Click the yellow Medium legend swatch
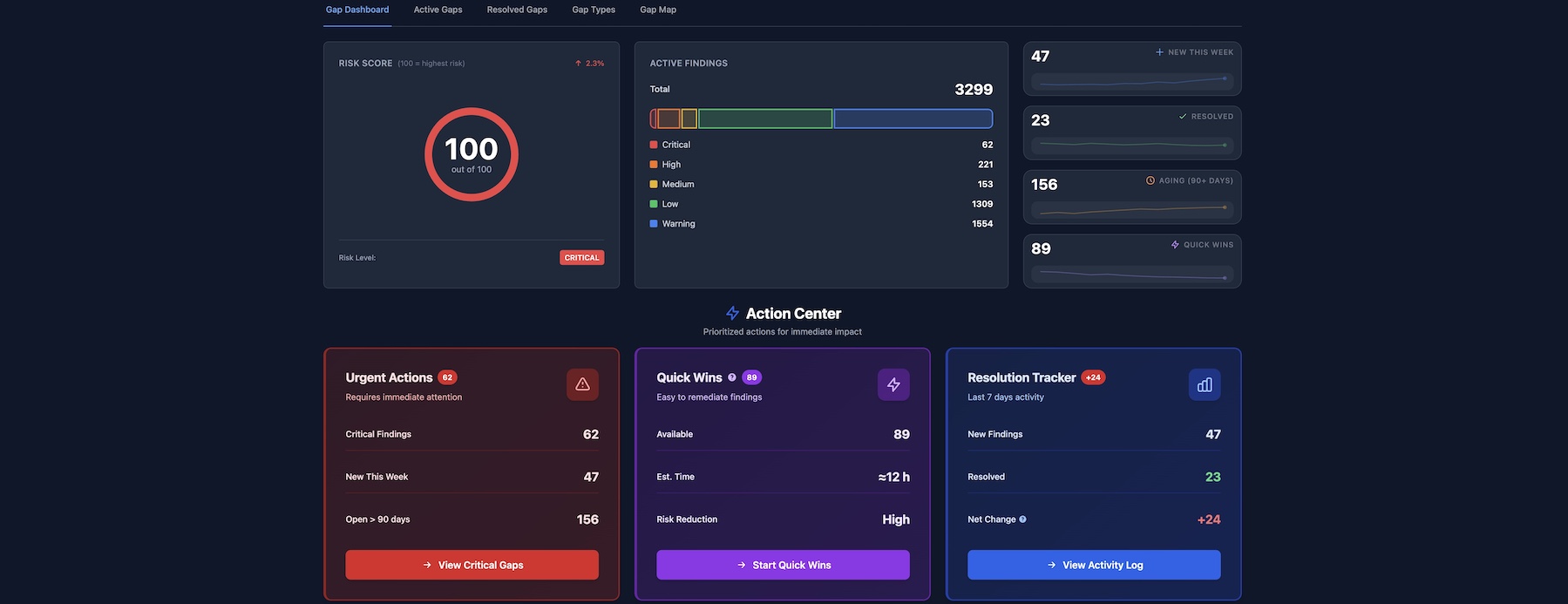Screen dimensions: 1568x604 [654, 185]
